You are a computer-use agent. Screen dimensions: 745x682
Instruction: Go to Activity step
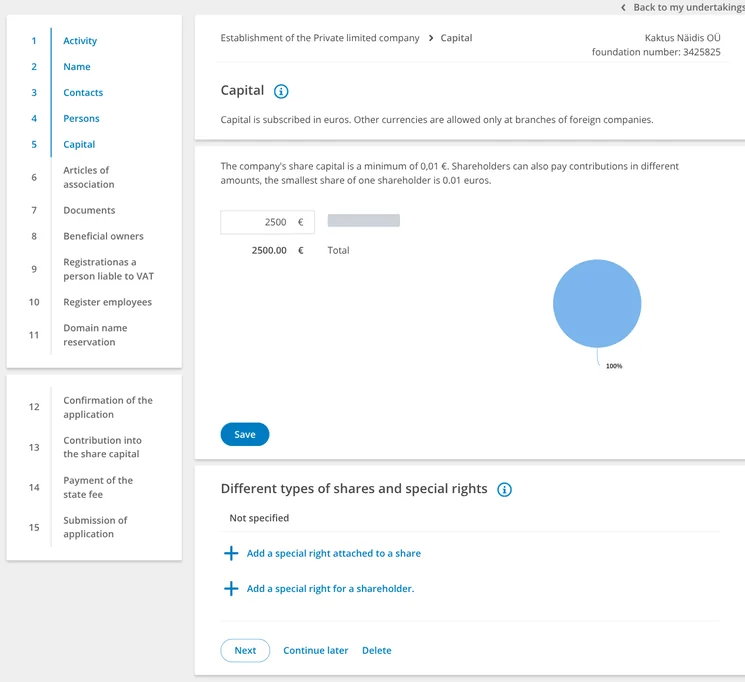[80, 41]
